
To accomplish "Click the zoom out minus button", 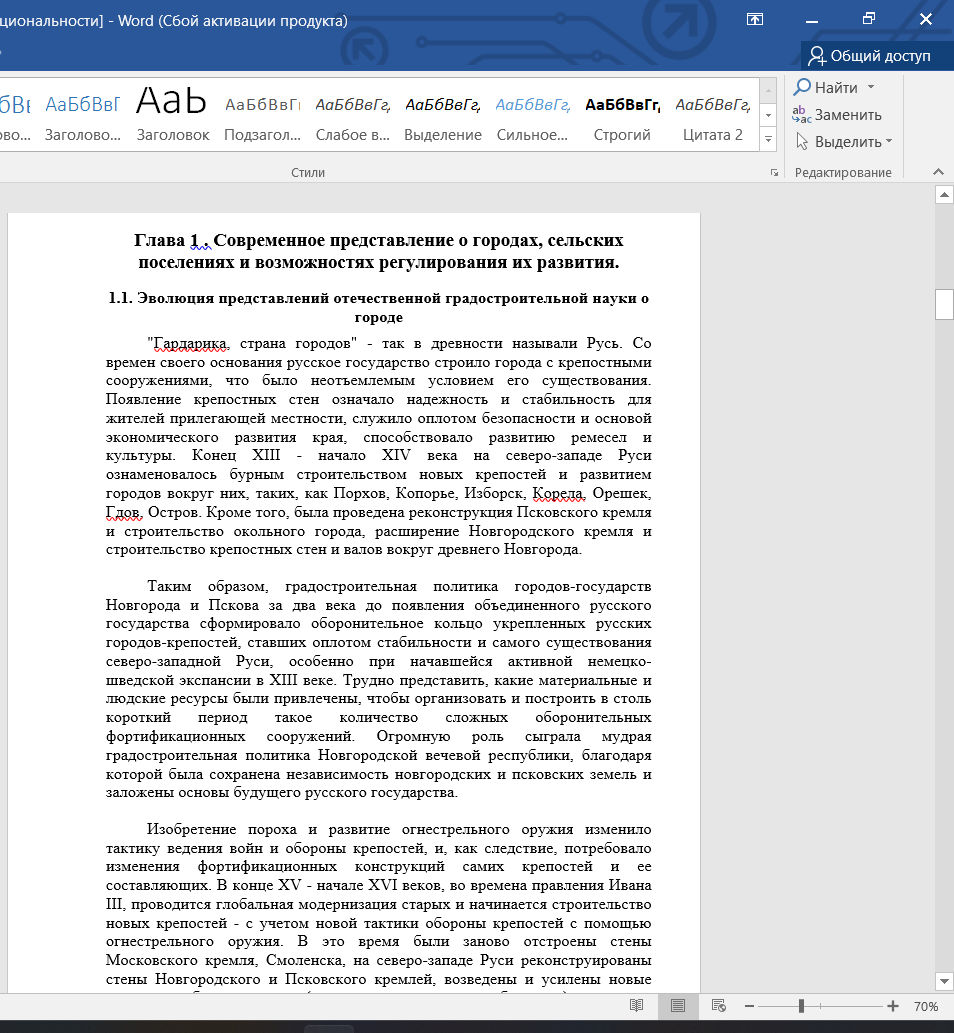I will [748, 1006].
